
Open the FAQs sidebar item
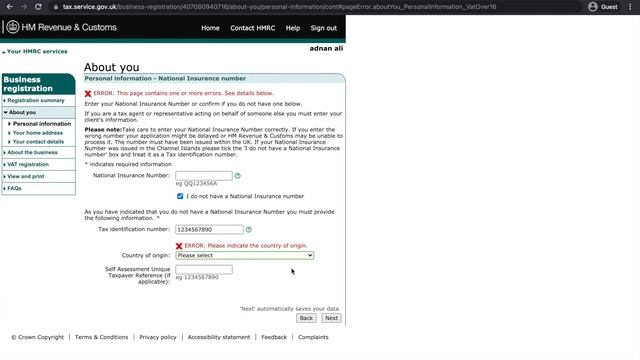coord(14,189)
